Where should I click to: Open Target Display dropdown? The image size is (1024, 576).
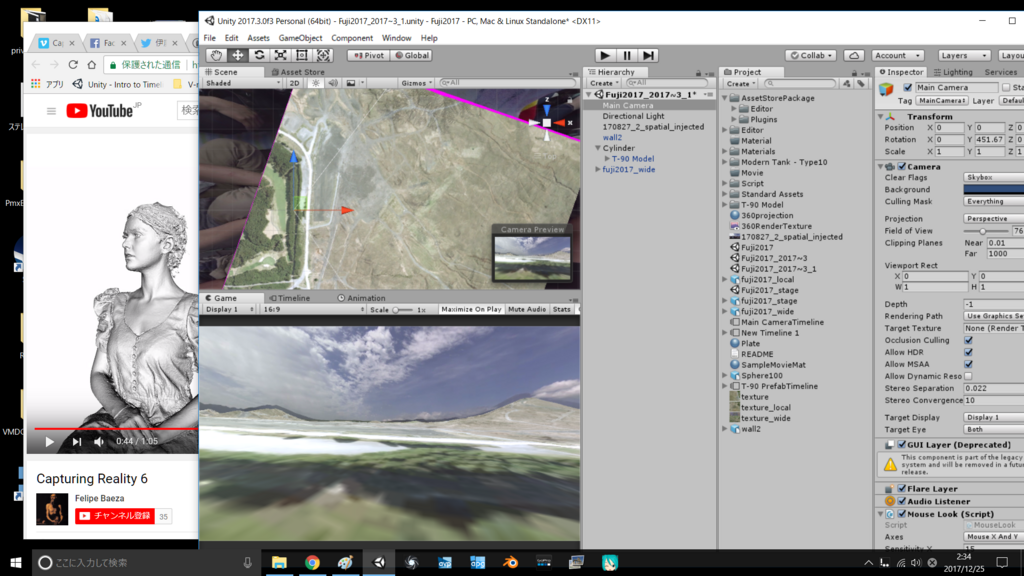[x=993, y=417]
